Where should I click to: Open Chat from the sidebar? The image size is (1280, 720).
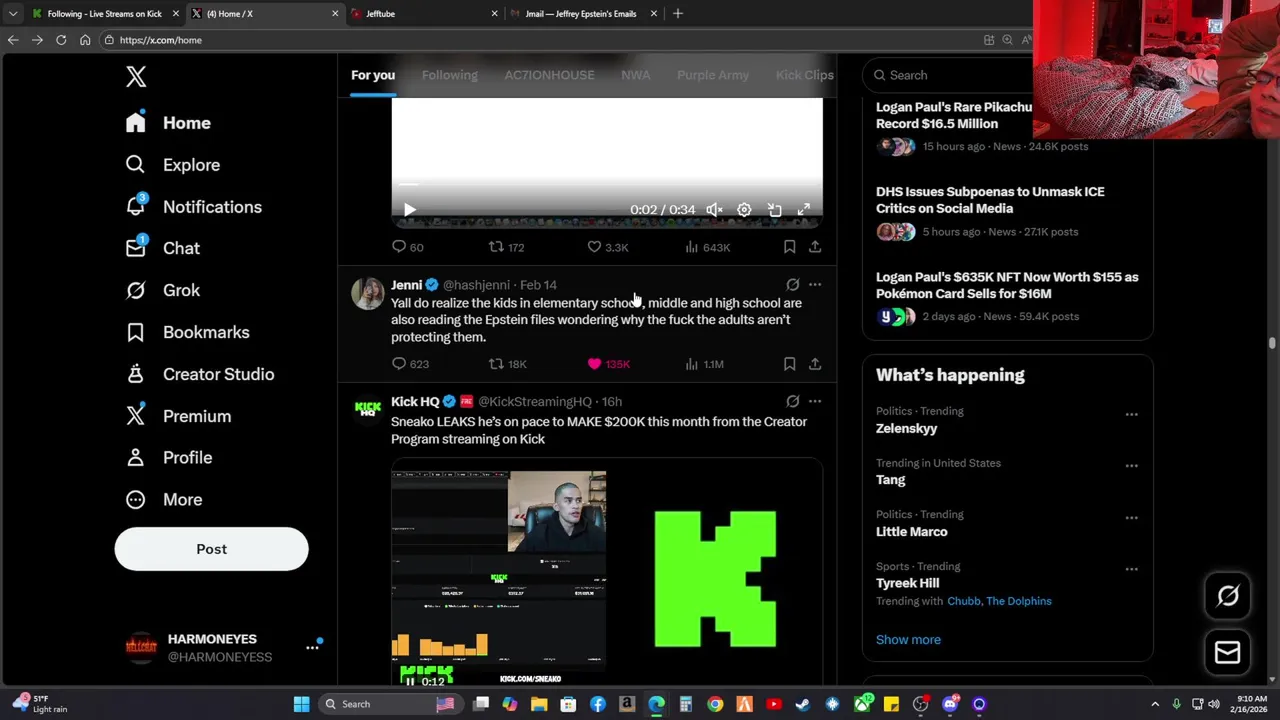(x=162, y=248)
